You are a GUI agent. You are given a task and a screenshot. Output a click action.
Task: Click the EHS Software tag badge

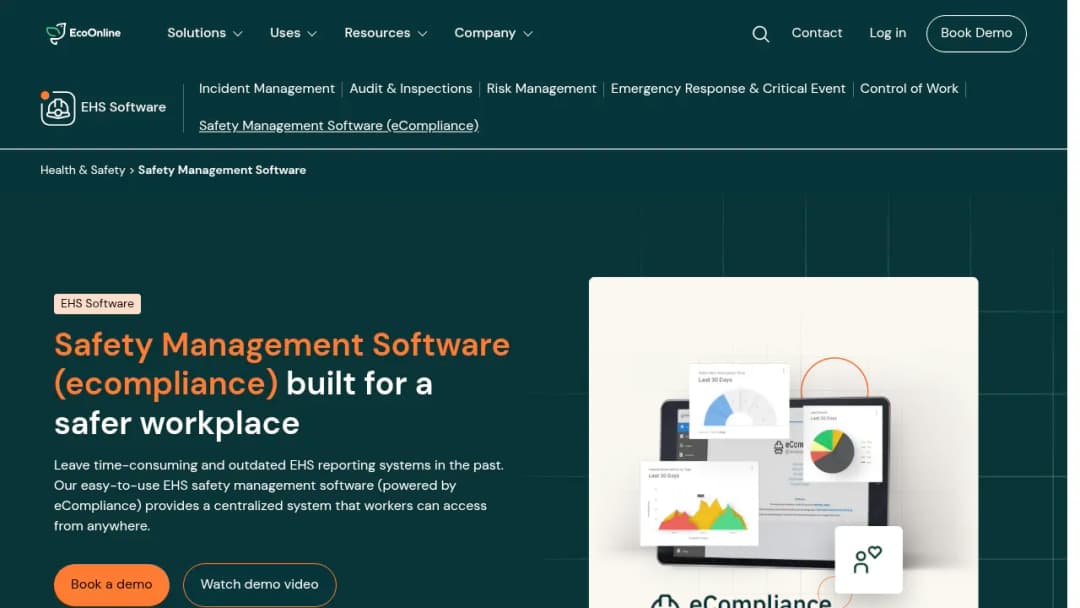click(97, 304)
